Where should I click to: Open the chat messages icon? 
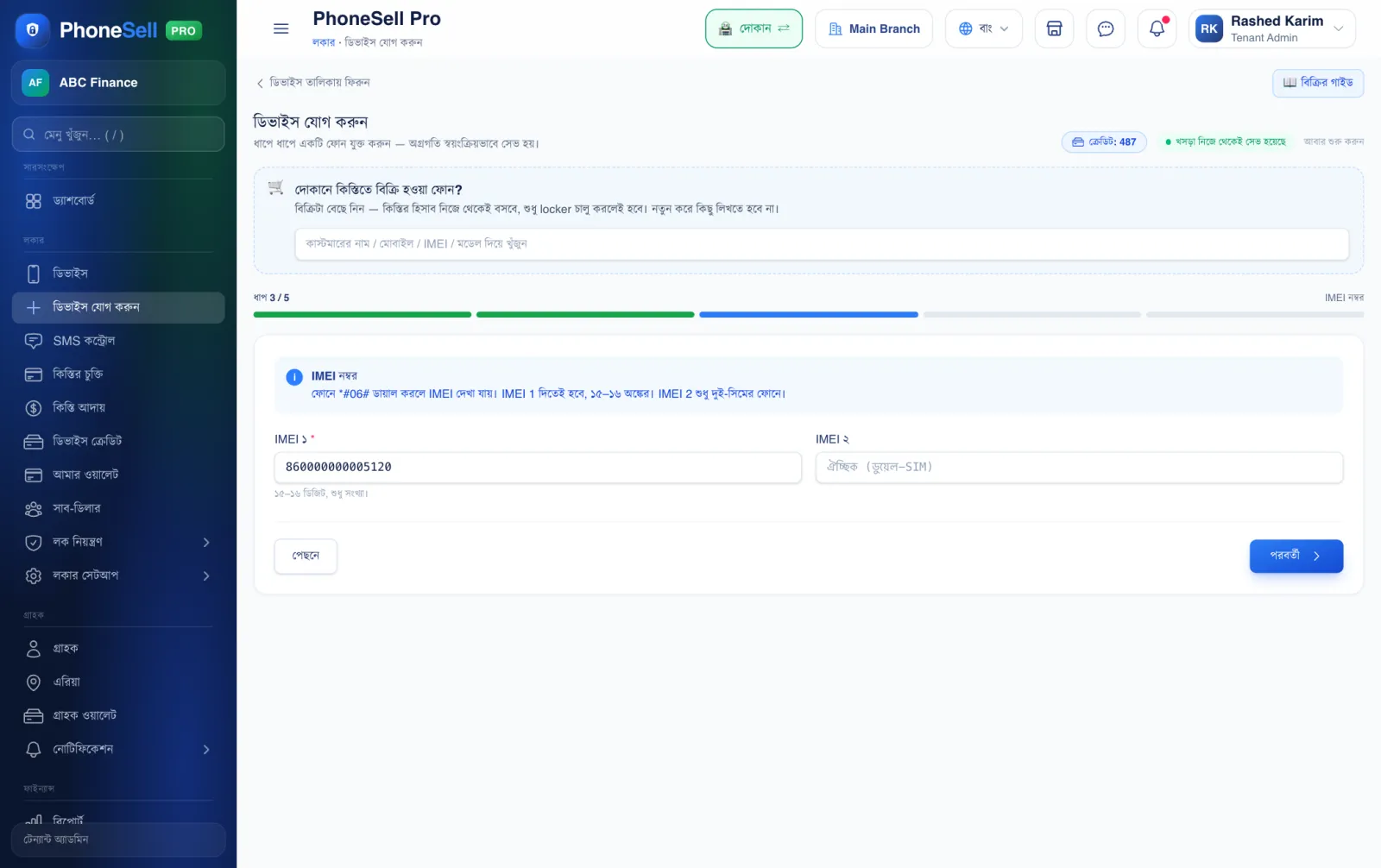pyautogui.click(x=1105, y=28)
